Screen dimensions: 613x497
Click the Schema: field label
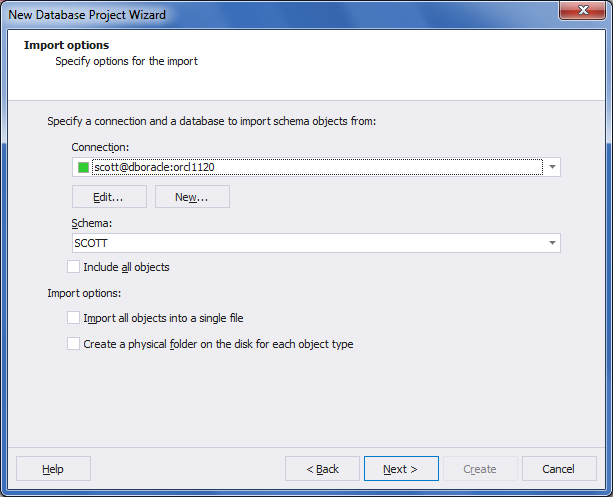click(91, 223)
